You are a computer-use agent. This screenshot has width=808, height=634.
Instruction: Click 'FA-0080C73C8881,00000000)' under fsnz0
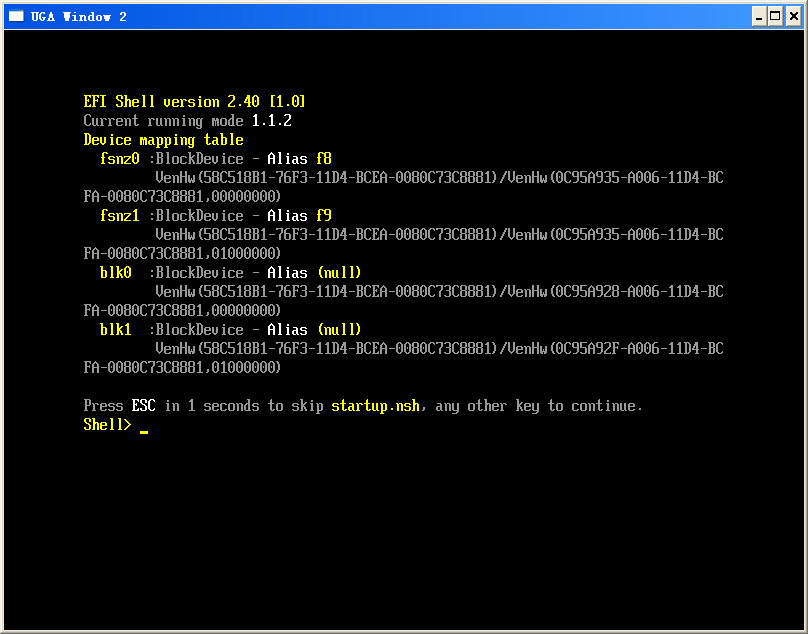tap(182, 196)
